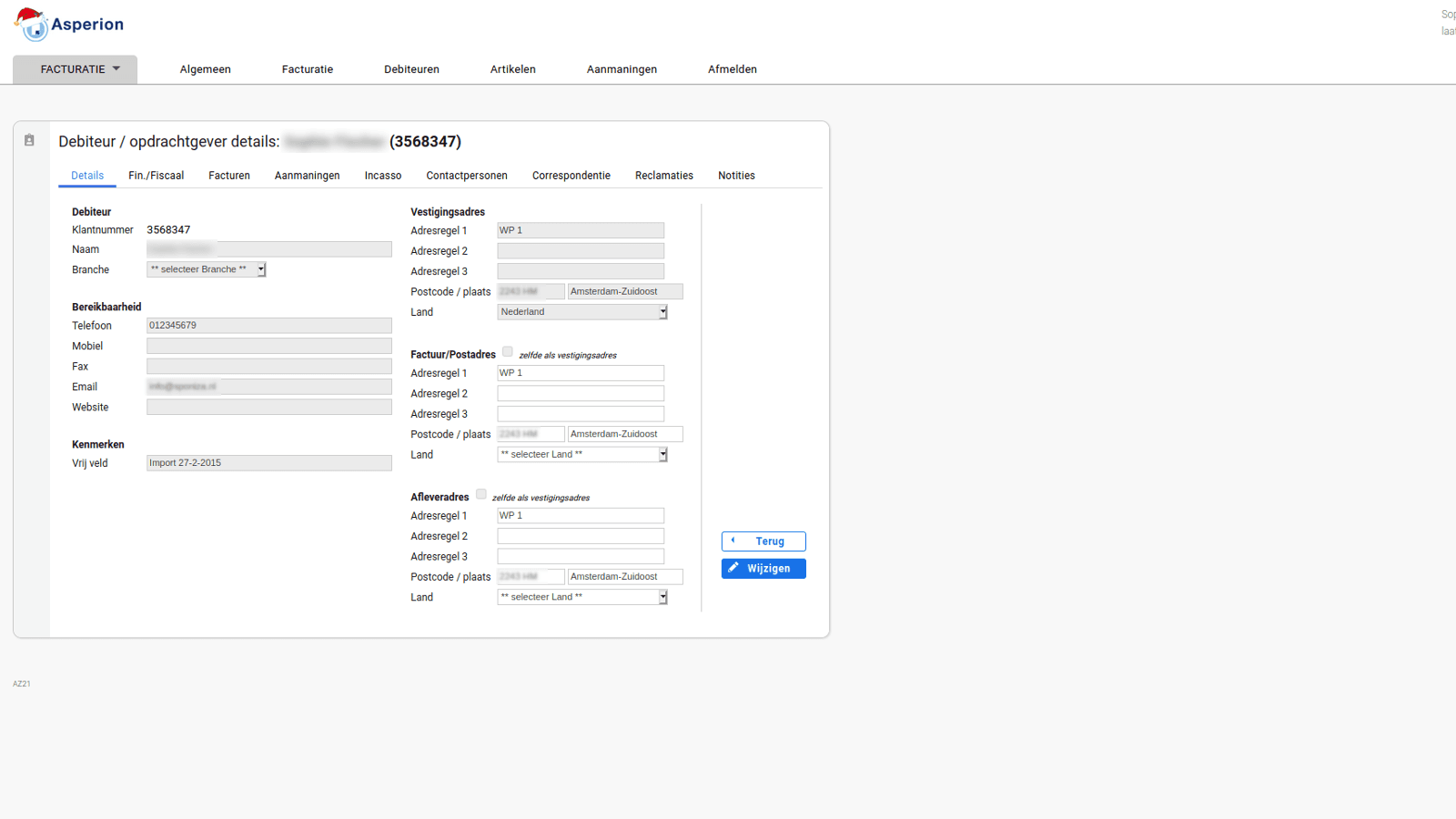Image resolution: width=1456 pixels, height=819 pixels.
Task: Switch to the Fin./Fiscaal tab
Action: click(156, 176)
